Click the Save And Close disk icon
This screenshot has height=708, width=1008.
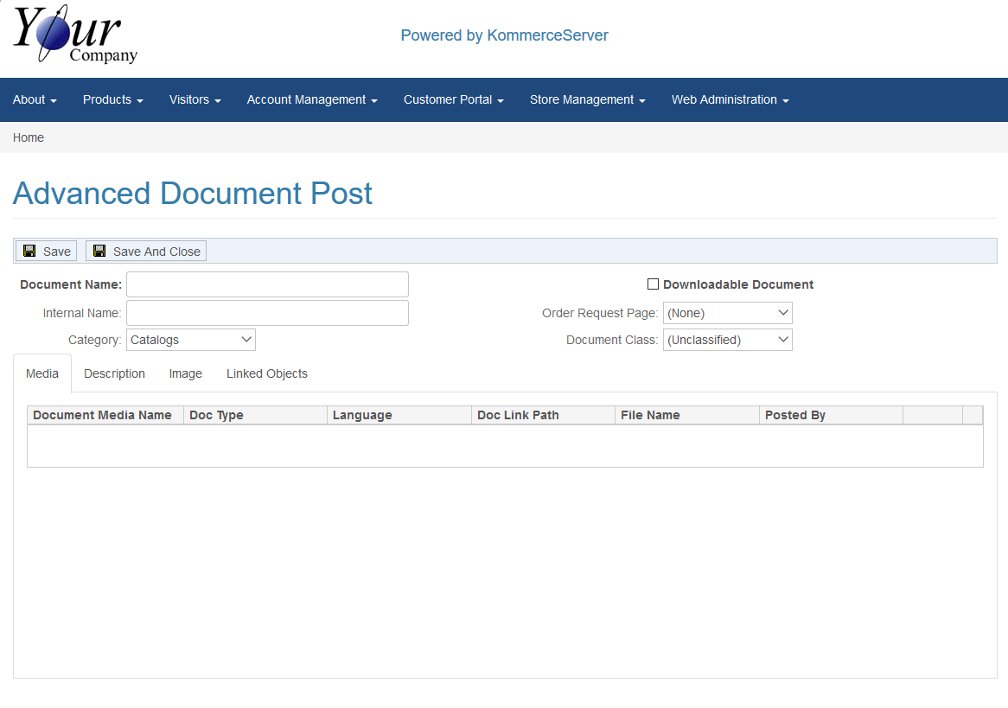100,251
